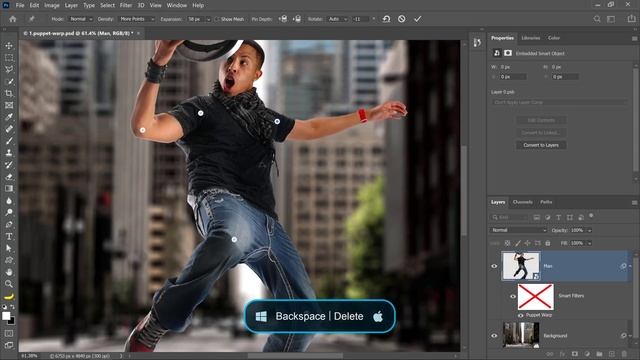Hide the Background layer with its eye icon

pos(494,336)
